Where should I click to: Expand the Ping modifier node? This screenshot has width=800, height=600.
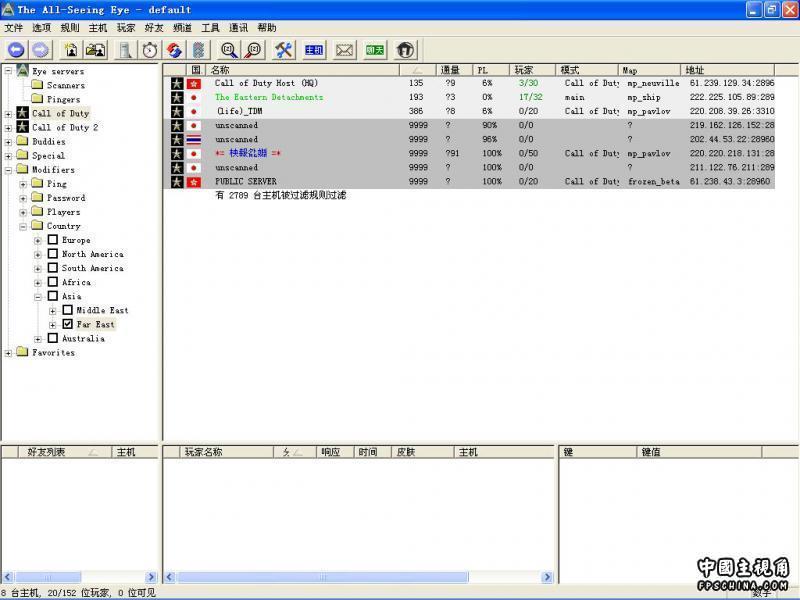(x=23, y=184)
